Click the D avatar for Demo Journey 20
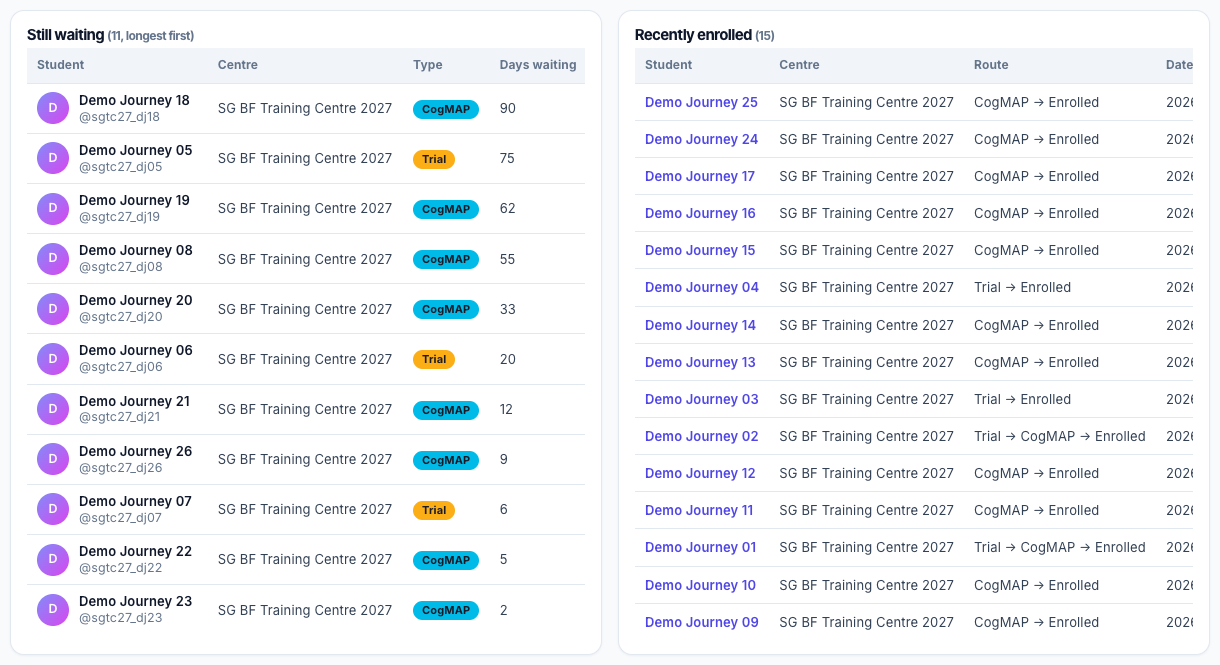1220x665 pixels. (x=53, y=308)
